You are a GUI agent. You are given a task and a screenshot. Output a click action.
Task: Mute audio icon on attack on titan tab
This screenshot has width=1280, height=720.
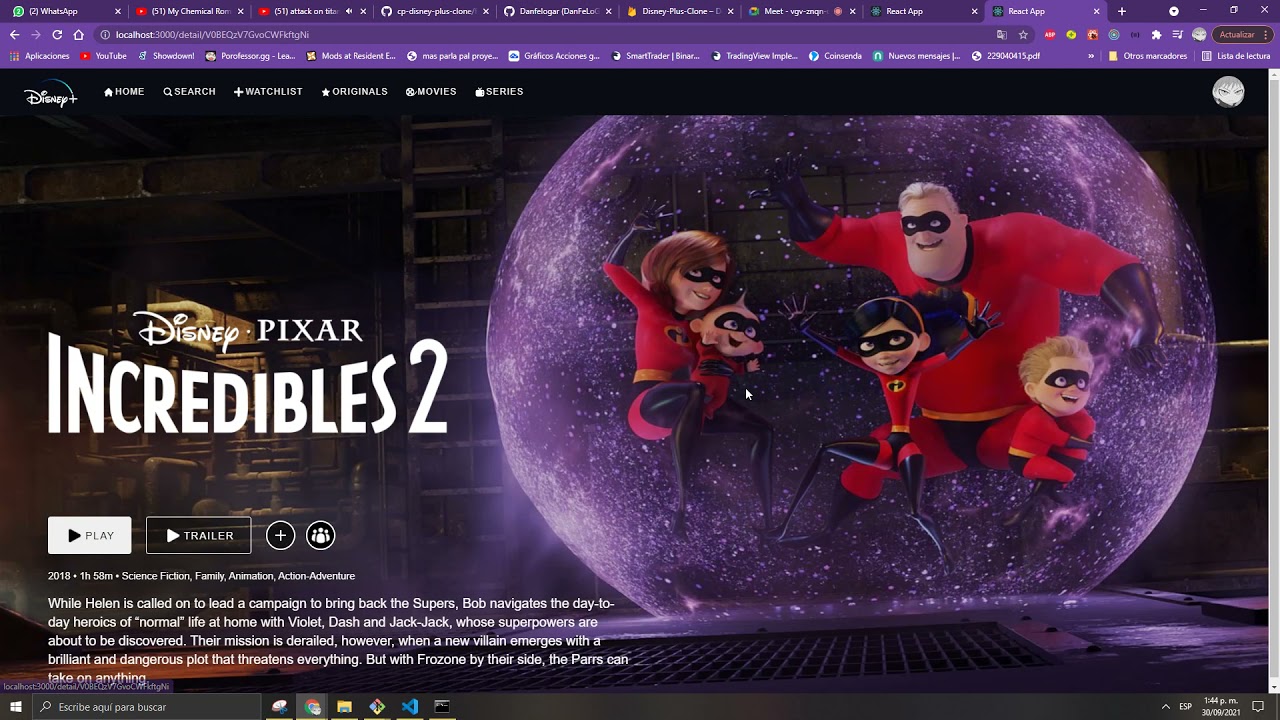[349, 11]
